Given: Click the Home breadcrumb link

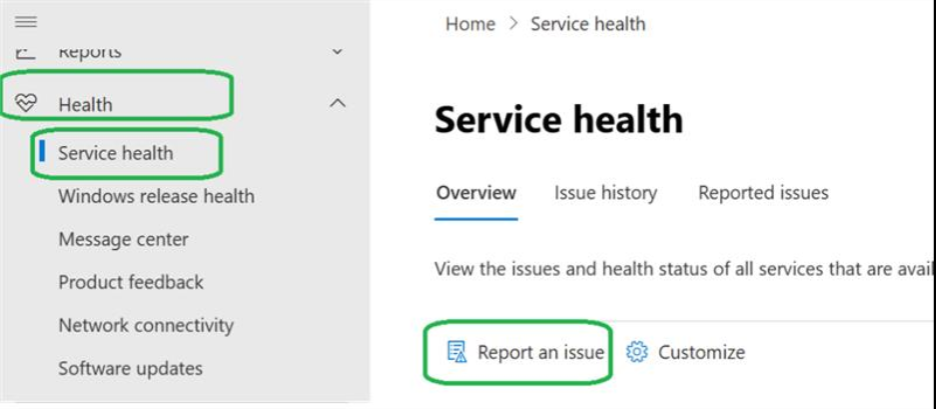Looking at the screenshot, I should pos(470,24).
